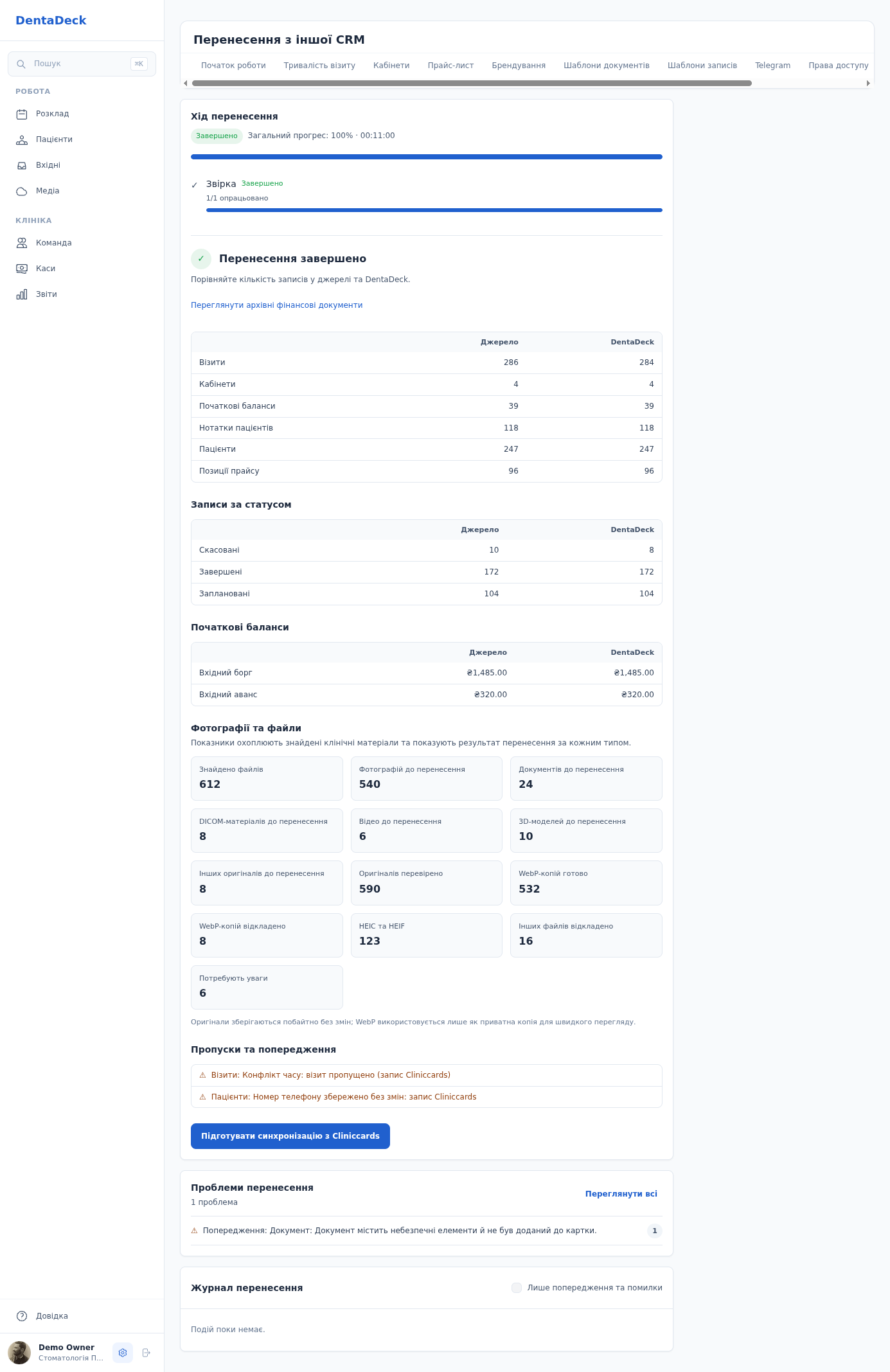Screen dimensions: 890x1372
Task: Click Переглянути всі problems link
Action: click(621, 1194)
